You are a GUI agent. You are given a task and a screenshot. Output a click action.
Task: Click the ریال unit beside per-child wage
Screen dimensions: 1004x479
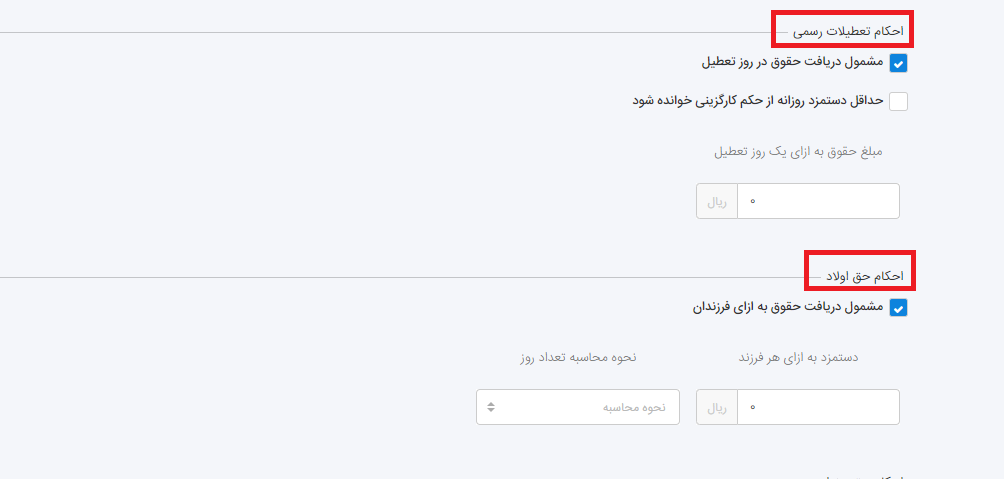(x=717, y=407)
